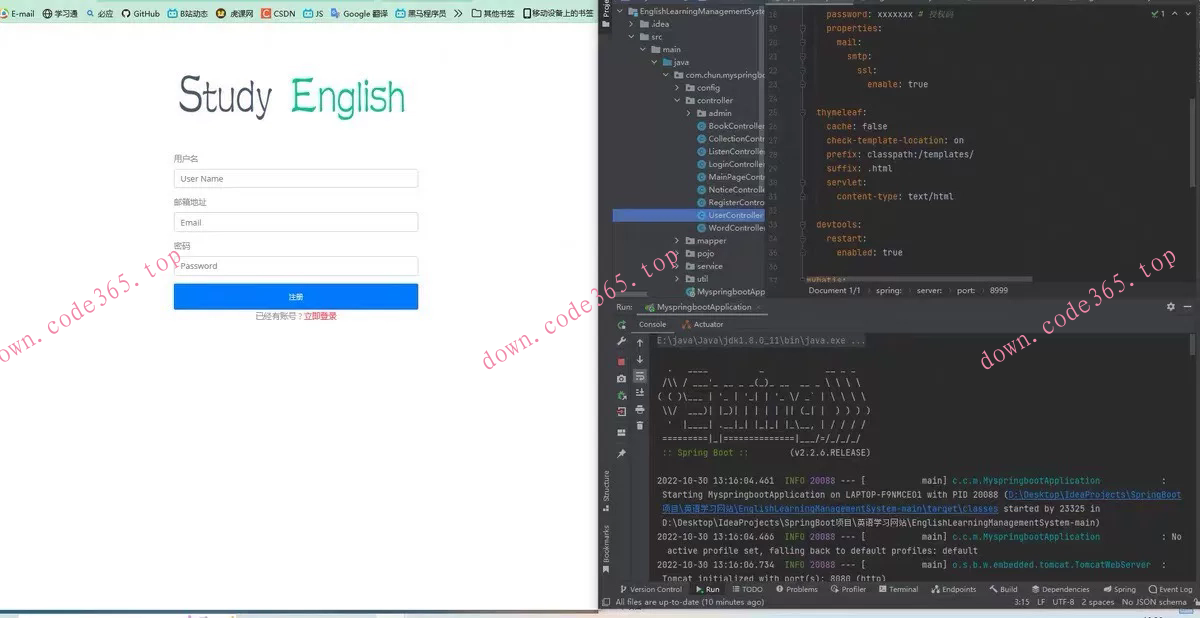Open the Endpoints tool window
The height and width of the screenshot is (618, 1200).
[953, 590]
